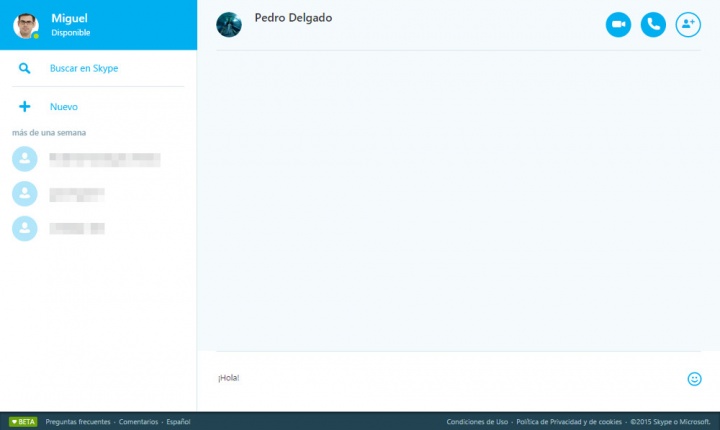720x430 pixels.
Task: Start a voice call using phone icon
Action: tap(653, 24)
